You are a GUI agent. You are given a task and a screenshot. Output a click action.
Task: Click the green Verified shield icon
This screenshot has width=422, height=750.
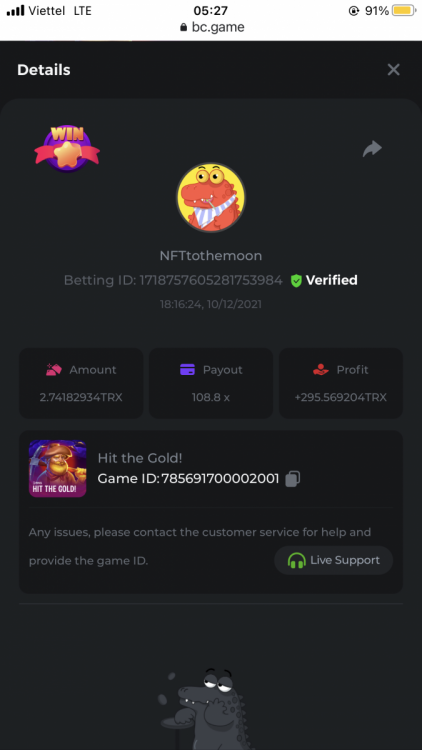(296, 280)
